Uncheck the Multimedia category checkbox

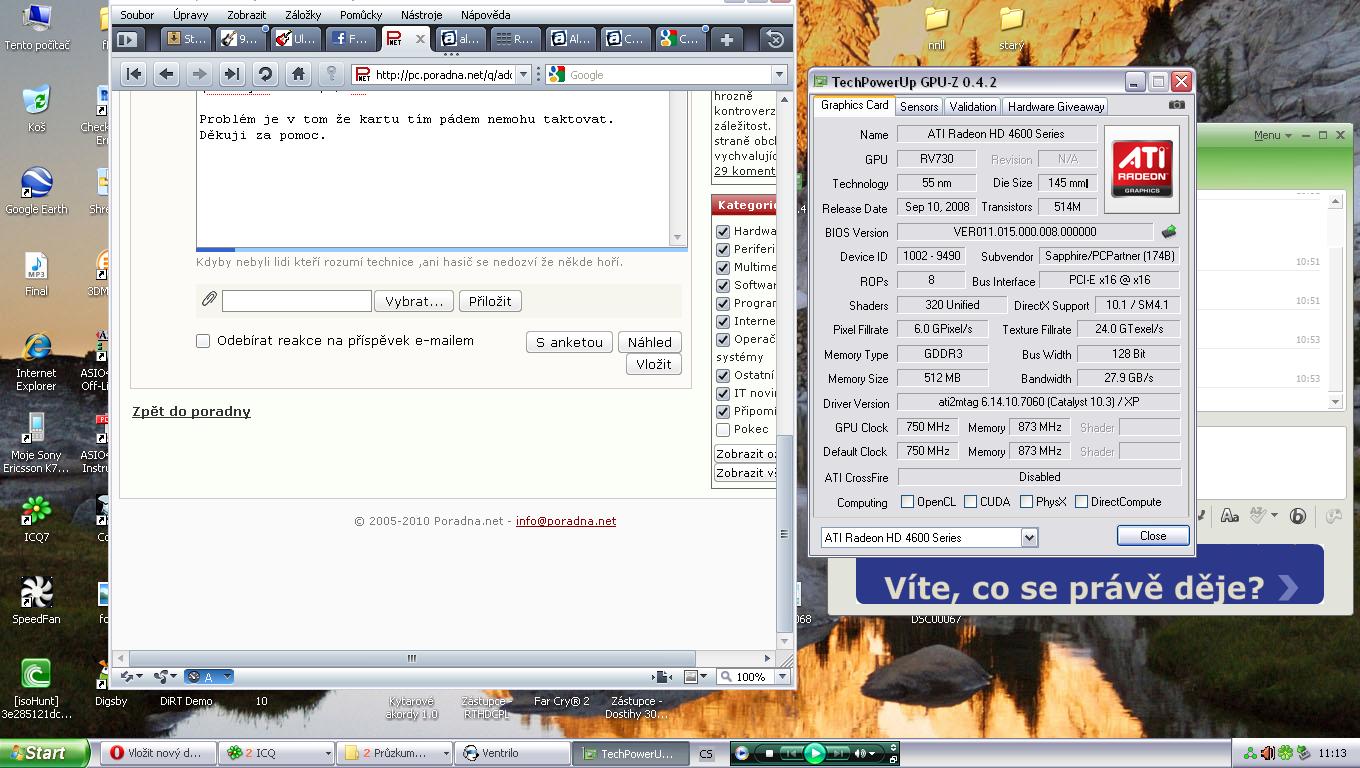[x=723, y=267]
